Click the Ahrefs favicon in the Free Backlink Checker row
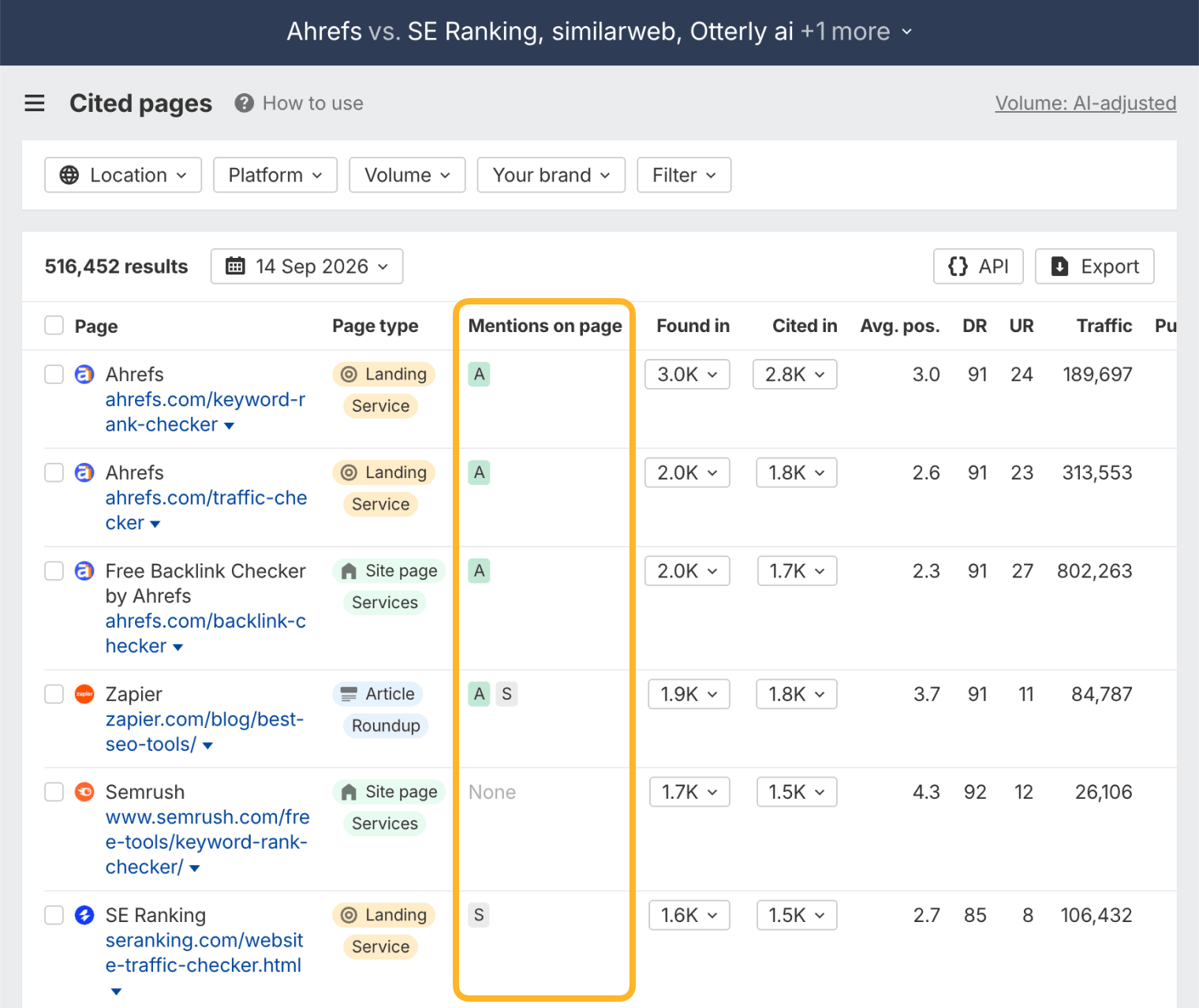1199x1008 pixels. point(84,570)
